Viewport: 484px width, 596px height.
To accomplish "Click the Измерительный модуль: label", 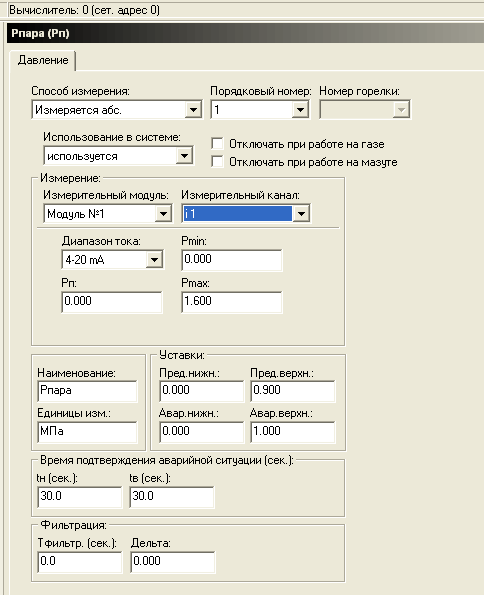I will tap(106, 195).
